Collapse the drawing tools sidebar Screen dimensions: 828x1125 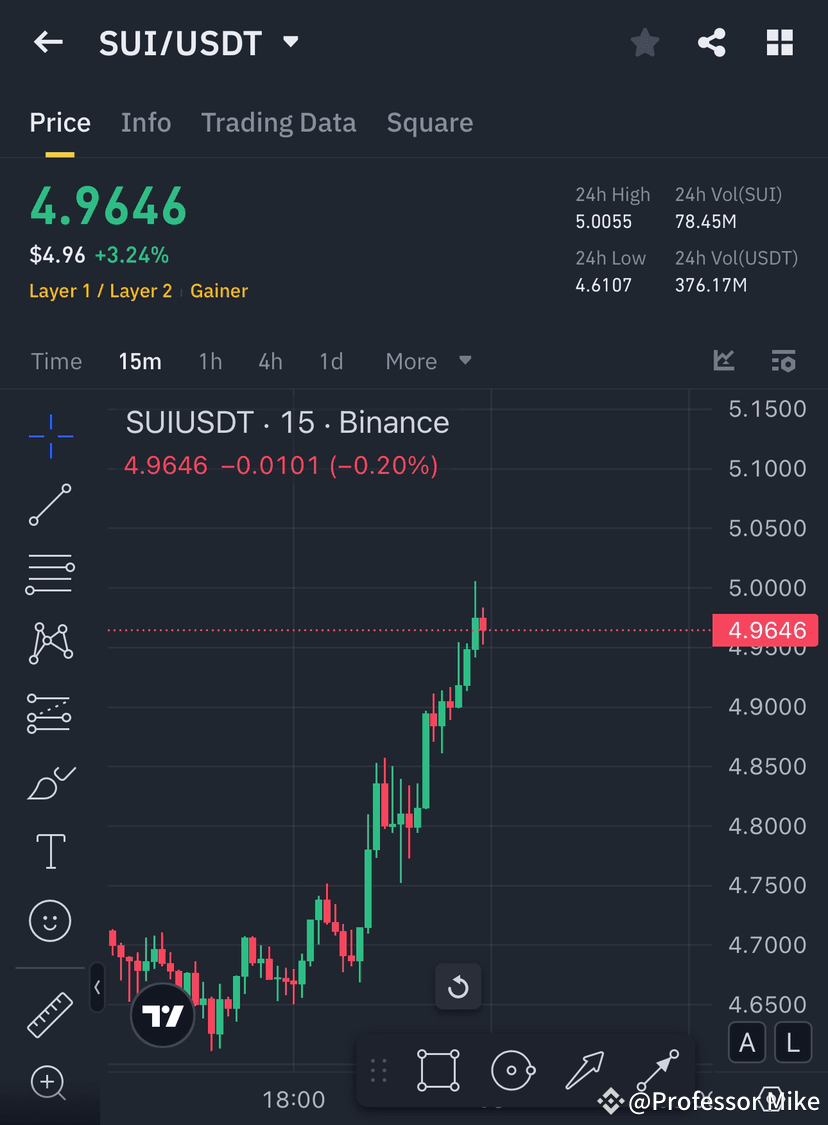pos(97,988)
